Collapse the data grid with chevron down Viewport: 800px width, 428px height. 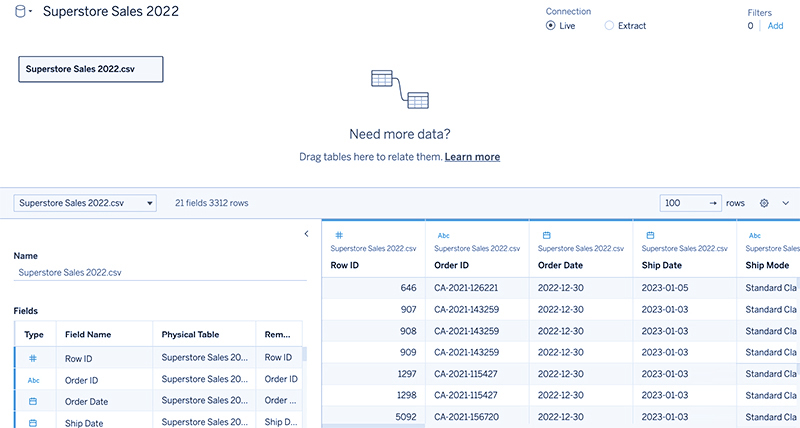pos(786,203)
